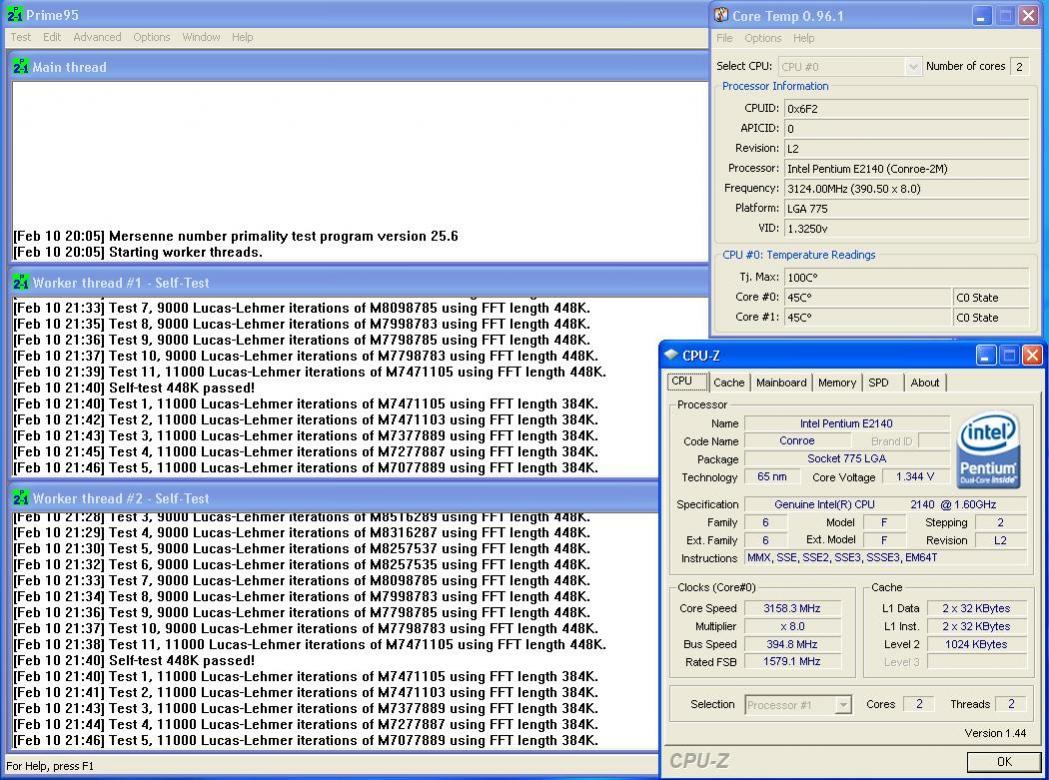Open the File menu in Core Temp
The image size is (1049, 780).
click(x=725, y=38)
